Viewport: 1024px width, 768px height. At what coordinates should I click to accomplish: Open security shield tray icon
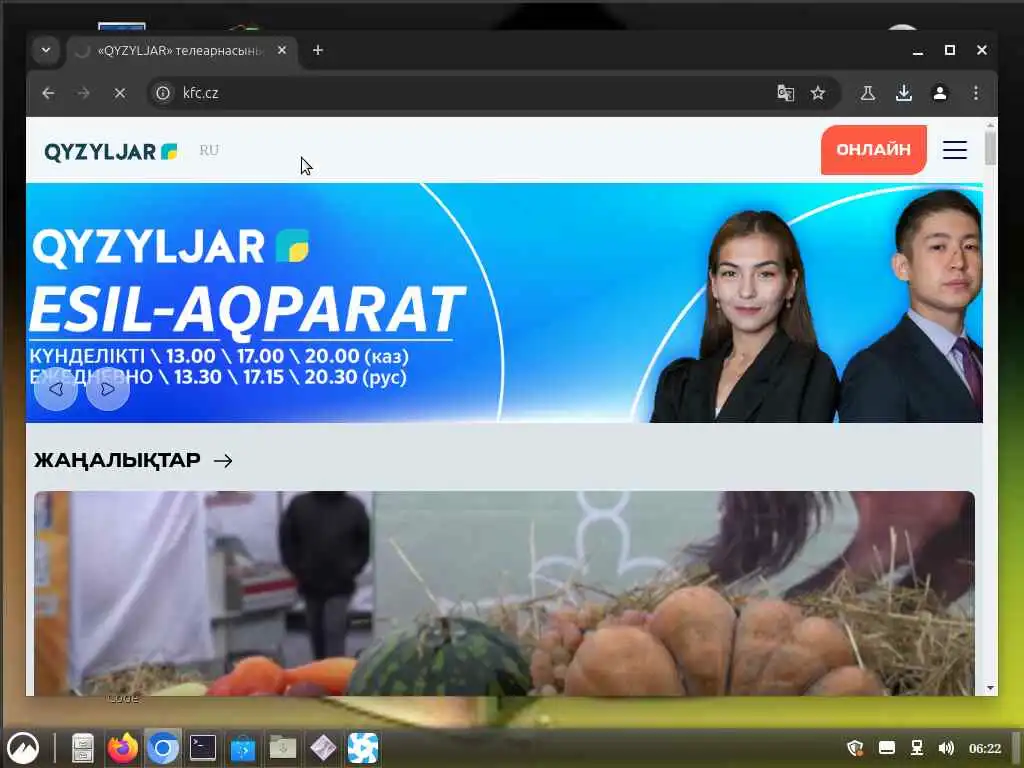(x=855, y=748)
